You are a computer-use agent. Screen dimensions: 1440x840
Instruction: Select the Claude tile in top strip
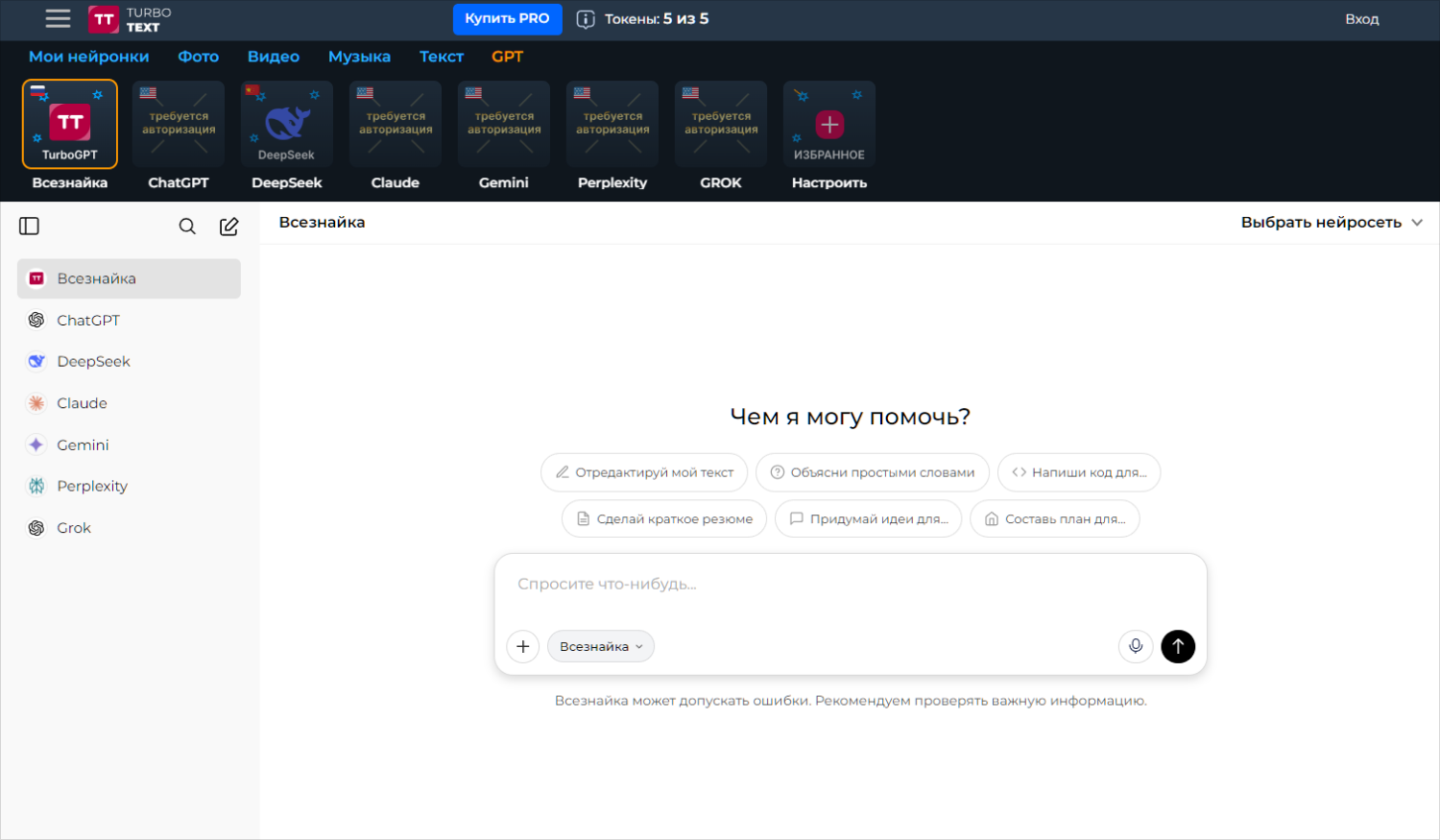pos(396,125)
